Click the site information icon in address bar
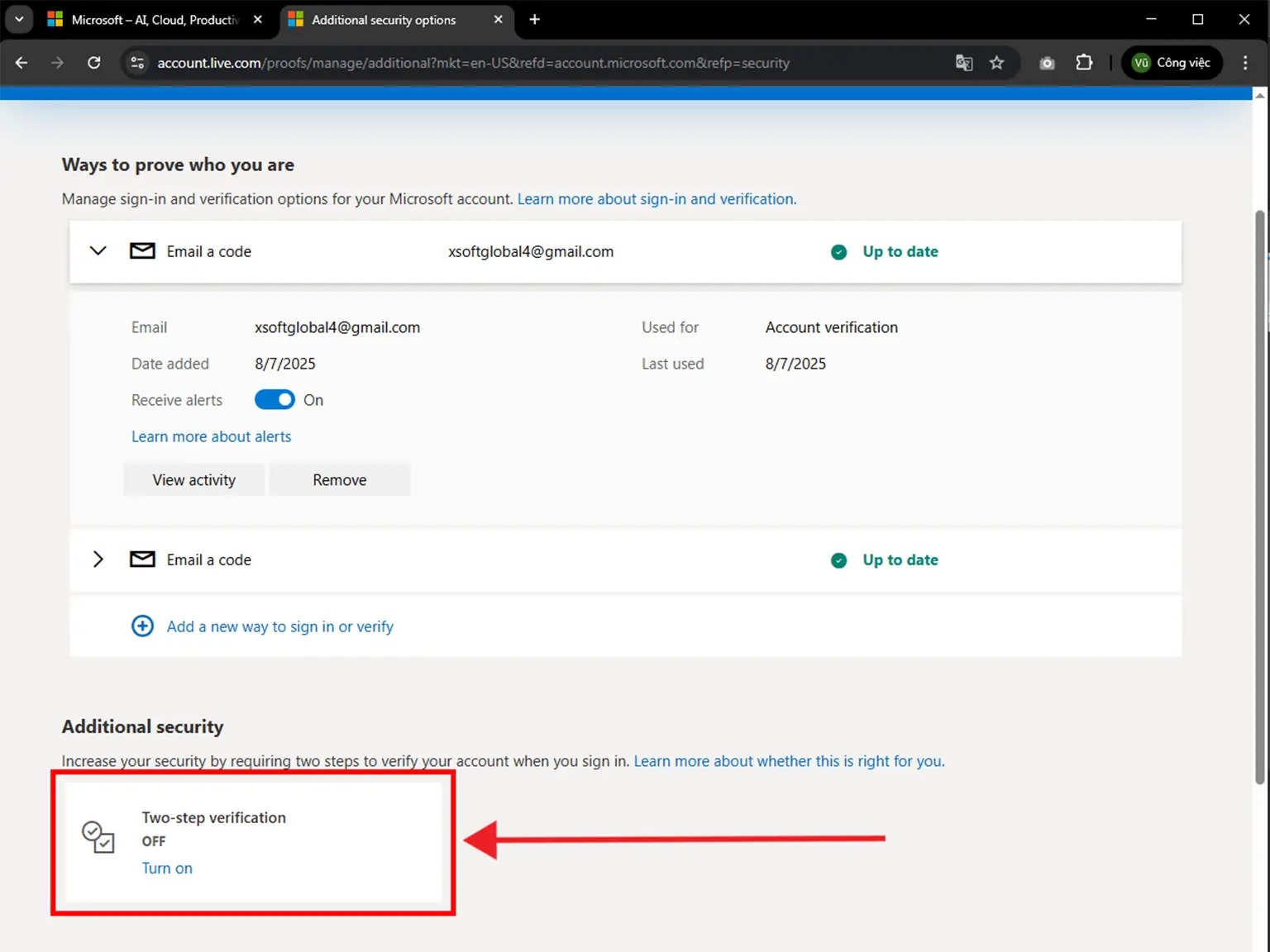The image size is (1270, 952). coord(137,62)
